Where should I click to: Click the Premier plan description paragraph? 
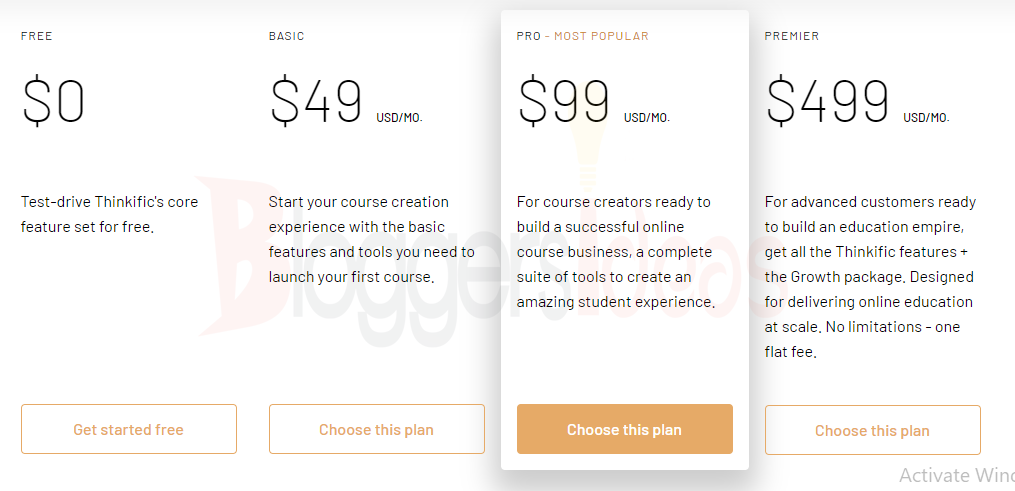point(870,277)
